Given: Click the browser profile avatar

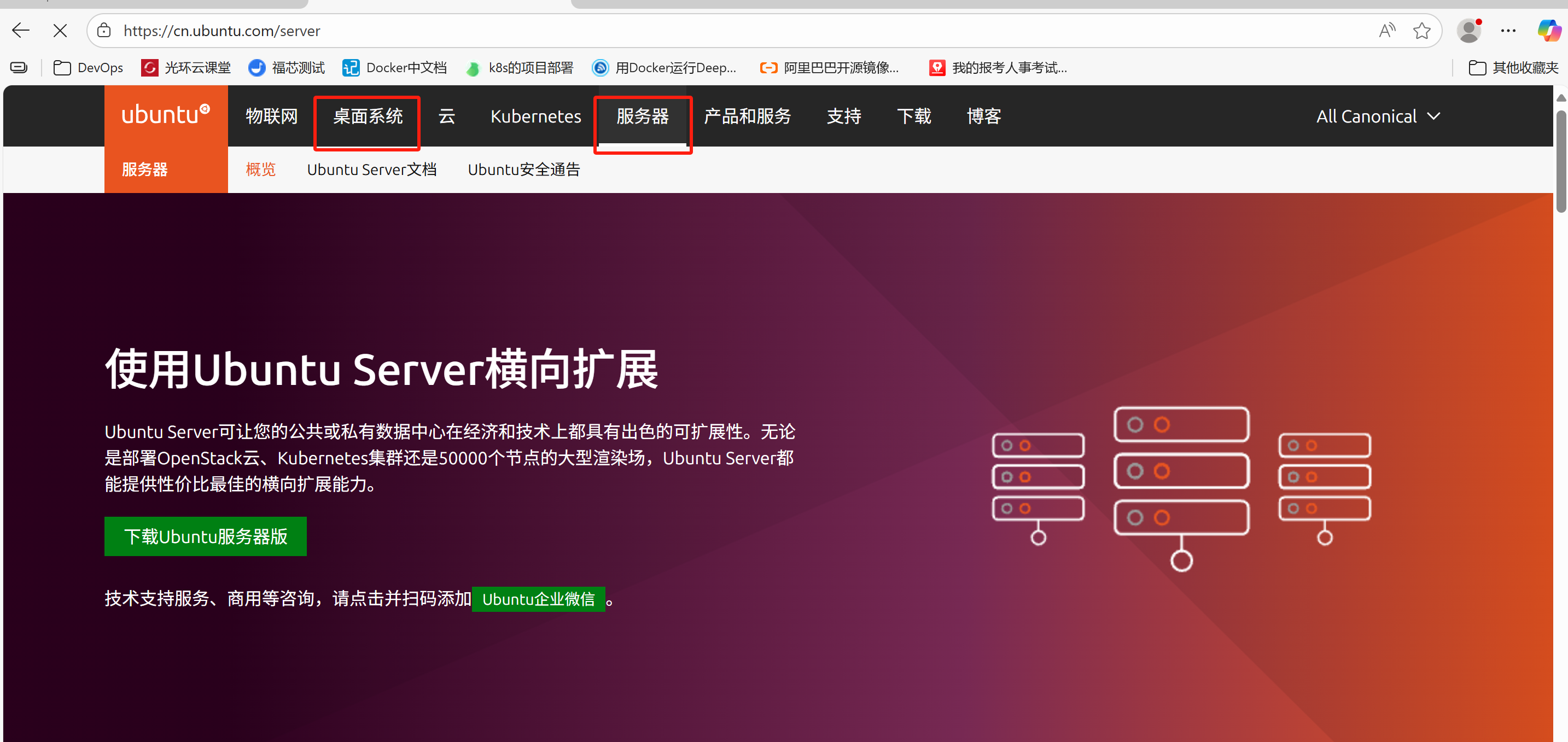Looking at the screenshot, I should point(1469,31).
